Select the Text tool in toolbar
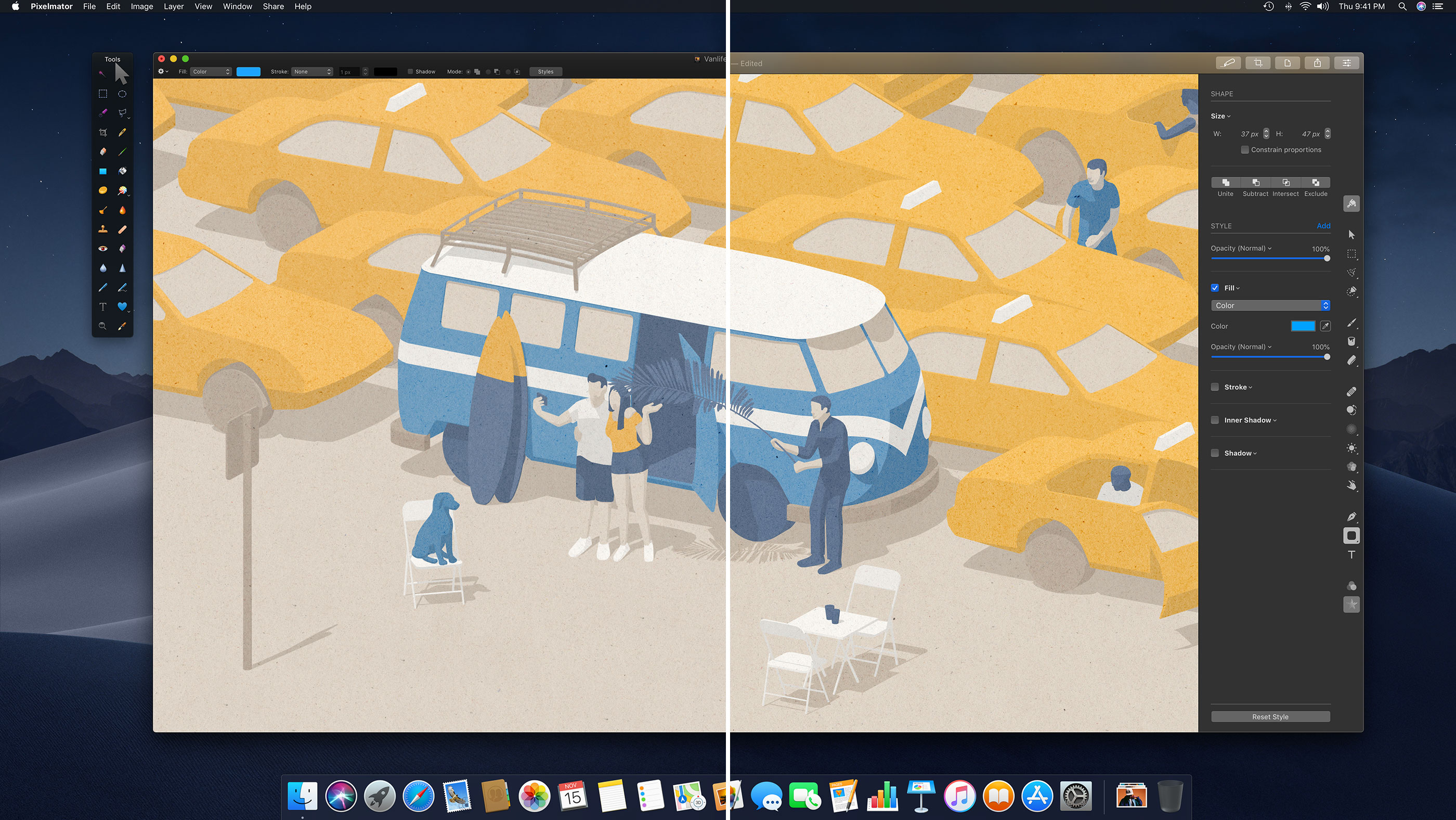Image resolution: width=1456 pixels, height=820 pixels. click(x=103, y=307)
